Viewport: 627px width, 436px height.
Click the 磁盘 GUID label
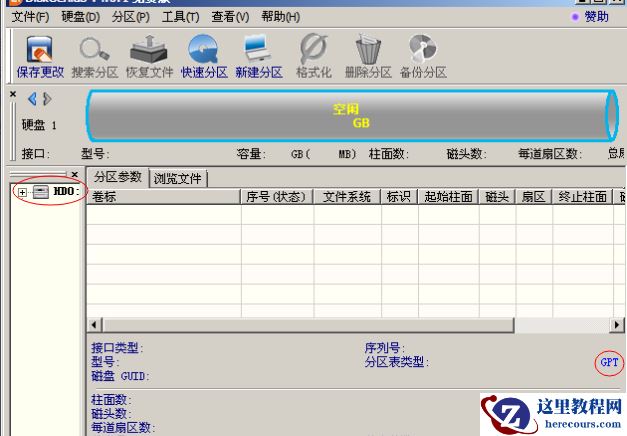click(120, 376)
